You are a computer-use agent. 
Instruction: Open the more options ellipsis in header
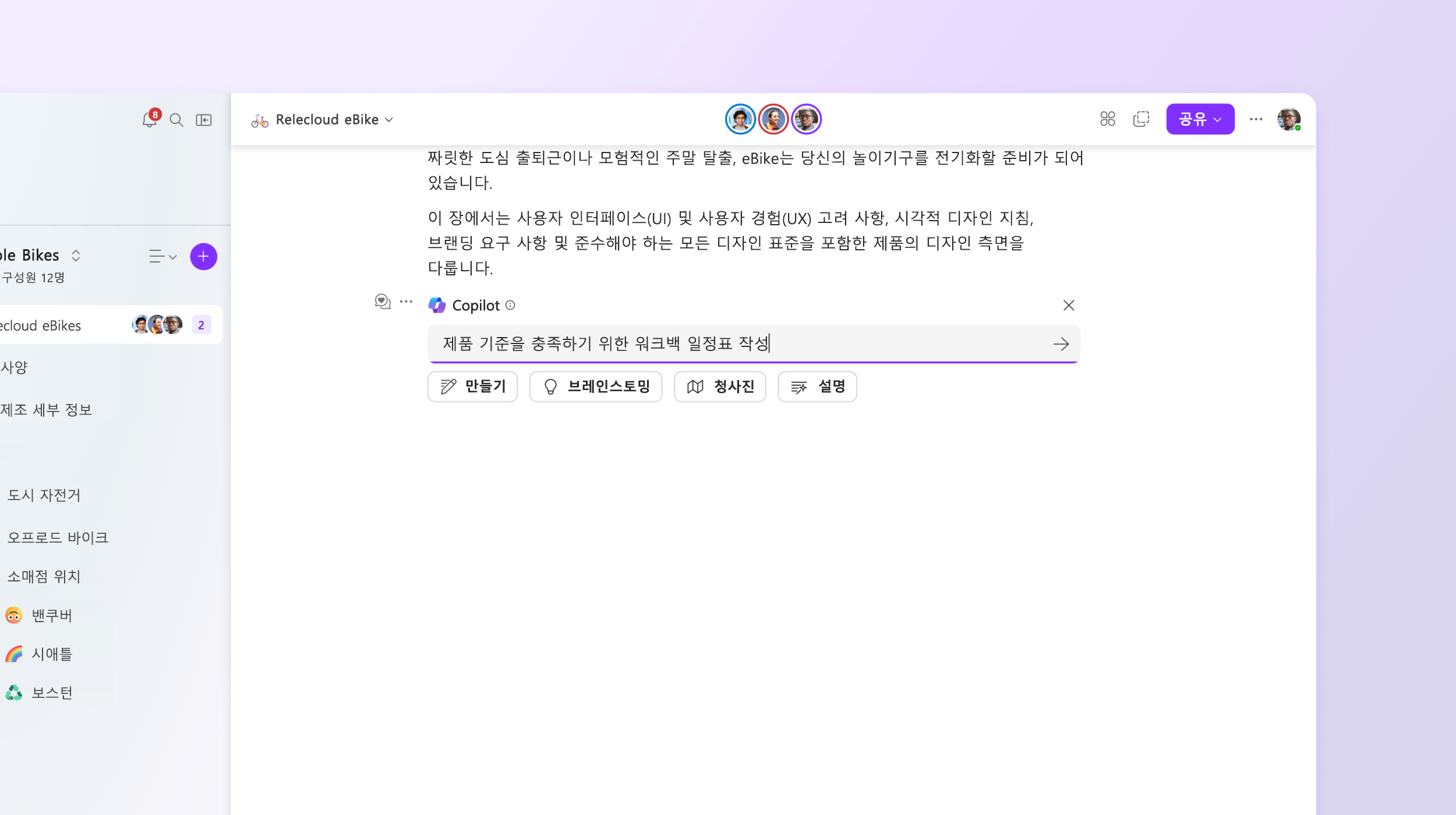pyautogui.click(x=1256, y=119)
